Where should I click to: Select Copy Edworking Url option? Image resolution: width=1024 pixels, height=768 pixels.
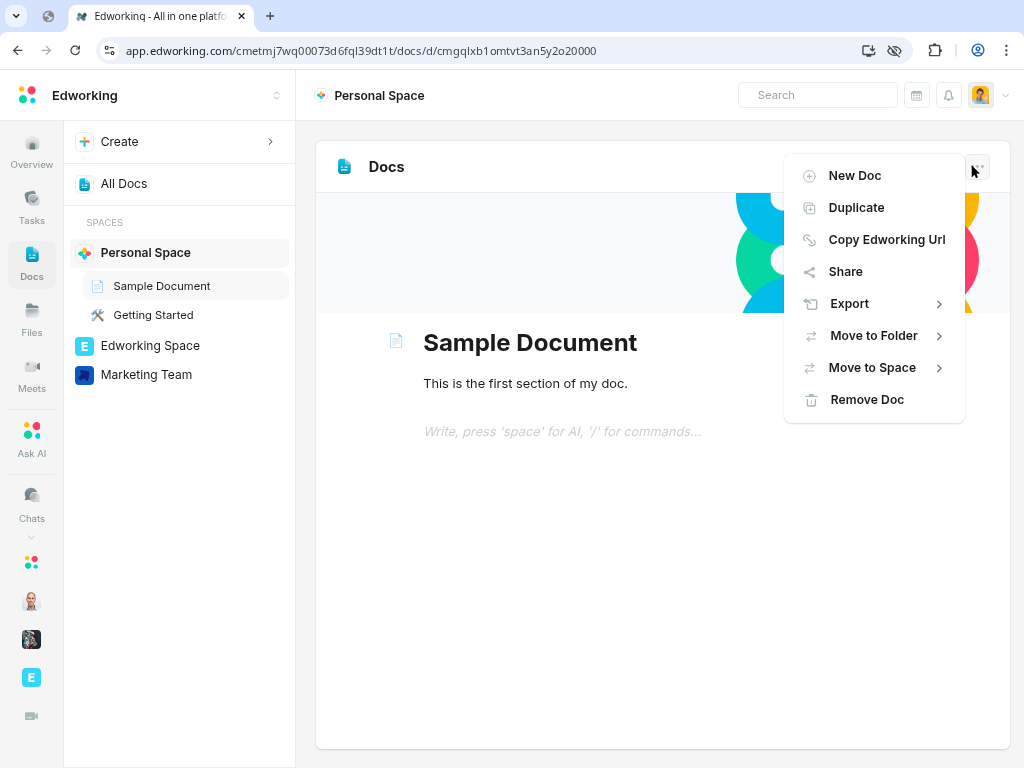click(x=886, y=240)
